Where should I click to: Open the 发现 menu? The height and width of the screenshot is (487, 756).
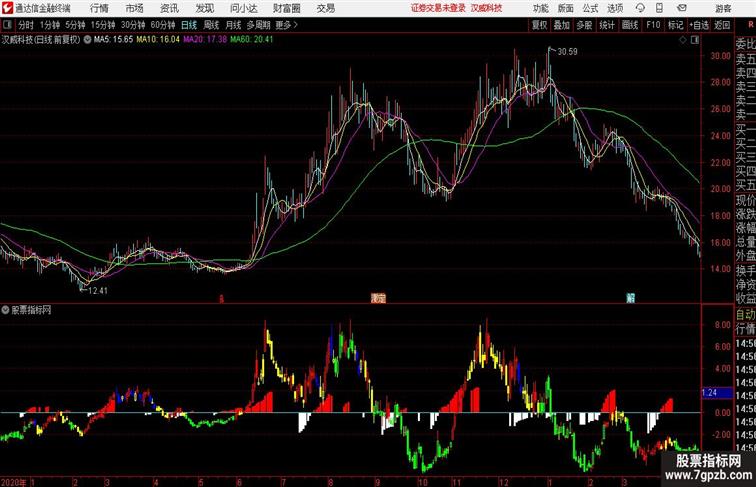click(x=204, y=8)
